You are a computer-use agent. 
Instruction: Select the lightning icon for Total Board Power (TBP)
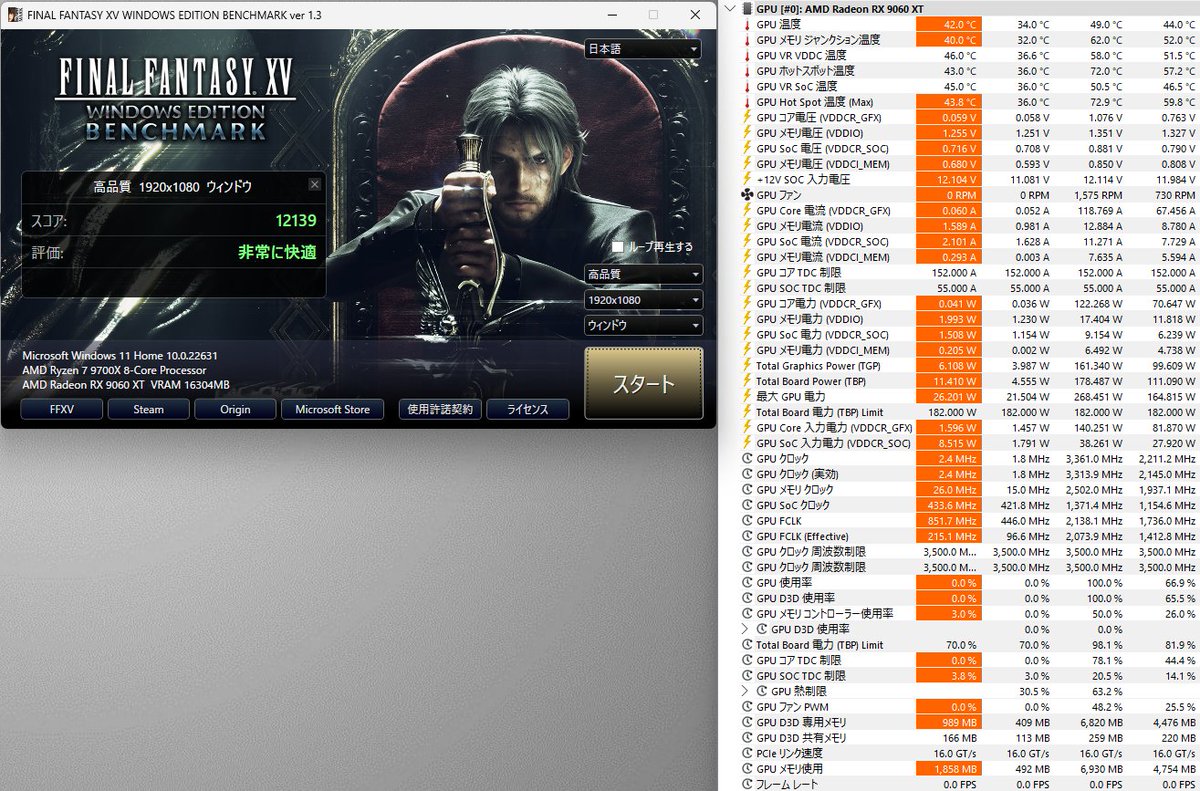[x=746, y=381]
